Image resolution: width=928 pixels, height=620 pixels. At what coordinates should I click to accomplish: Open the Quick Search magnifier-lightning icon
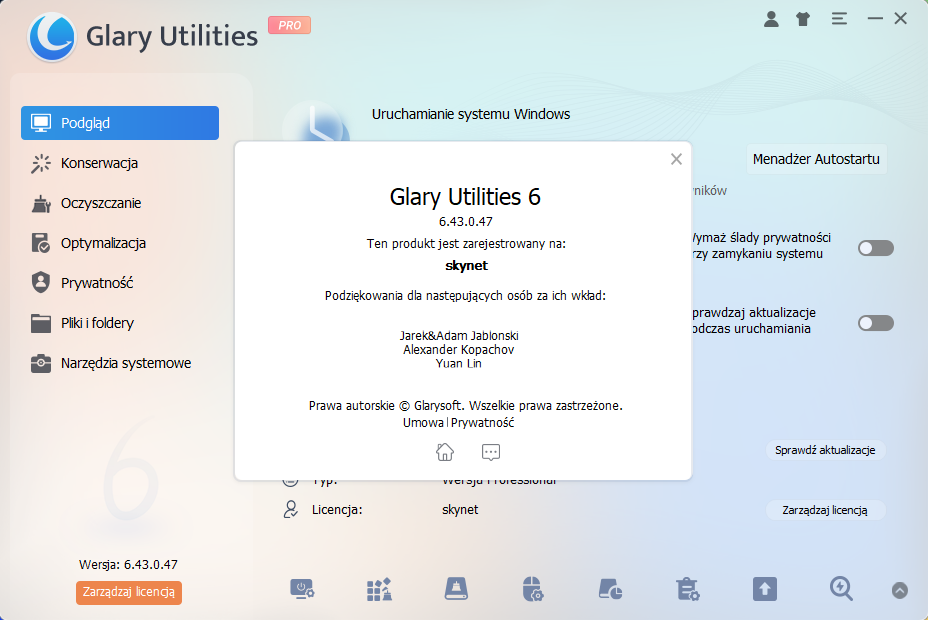click(x=841, y=589)
